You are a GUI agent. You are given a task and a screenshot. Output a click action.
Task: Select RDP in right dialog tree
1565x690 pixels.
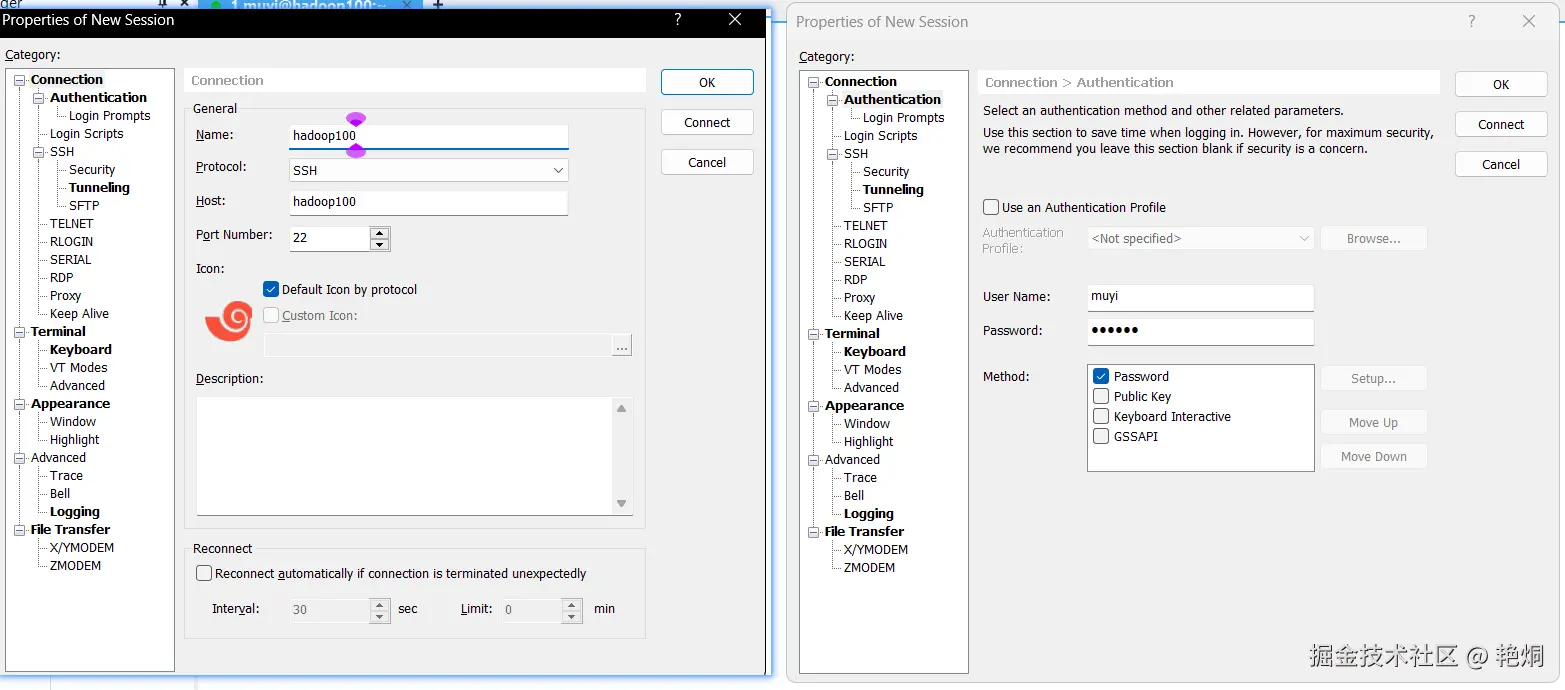click(x=855, y=280)
